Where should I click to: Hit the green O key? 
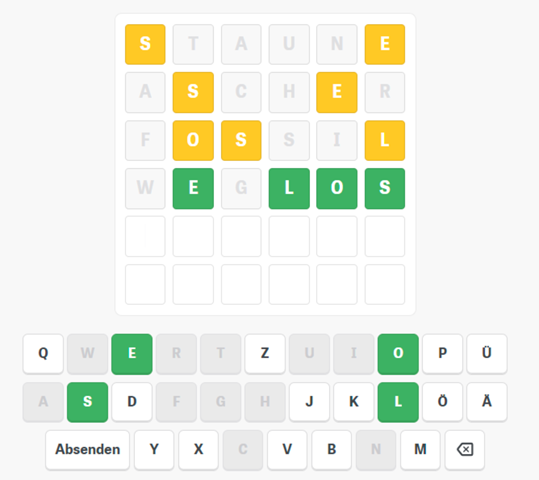[x=398, y=354]
